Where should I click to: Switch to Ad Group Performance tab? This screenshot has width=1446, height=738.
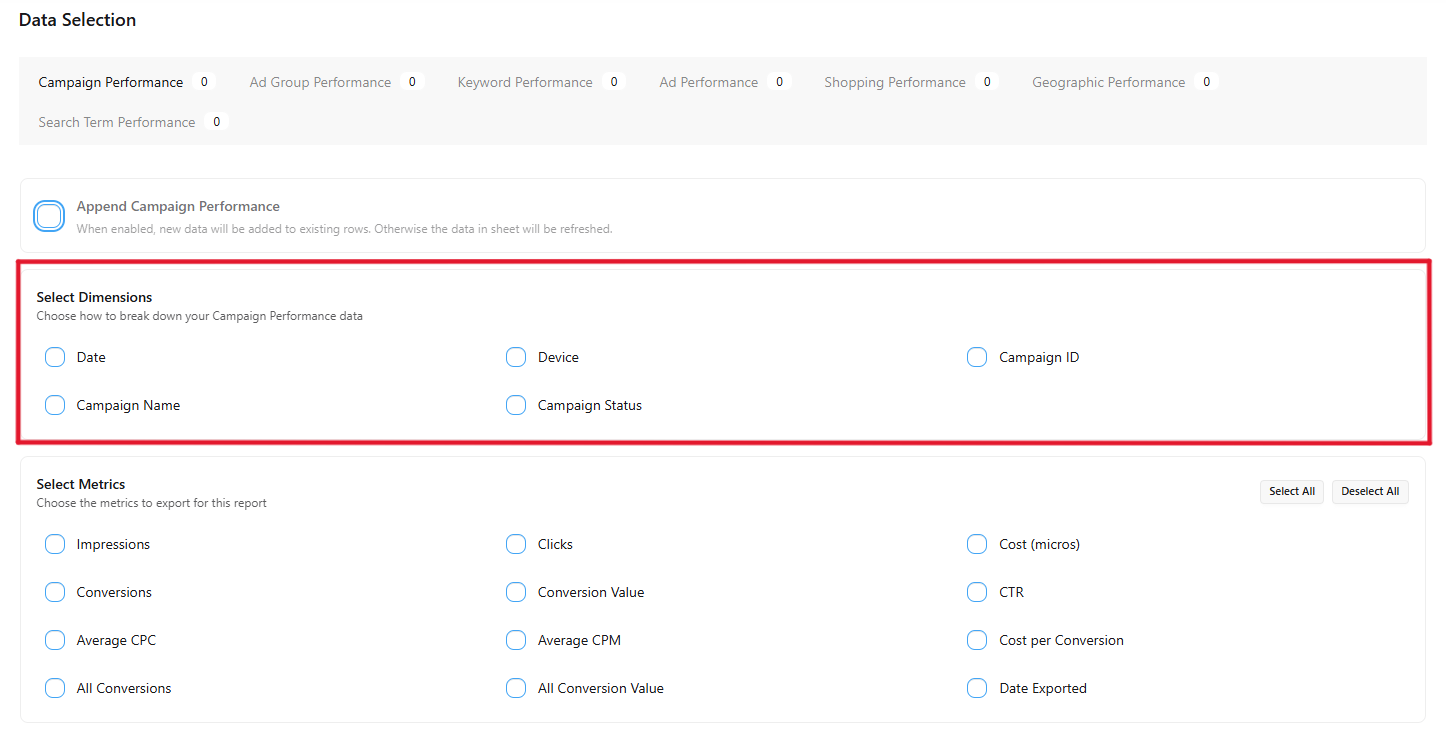click(337, 82)
